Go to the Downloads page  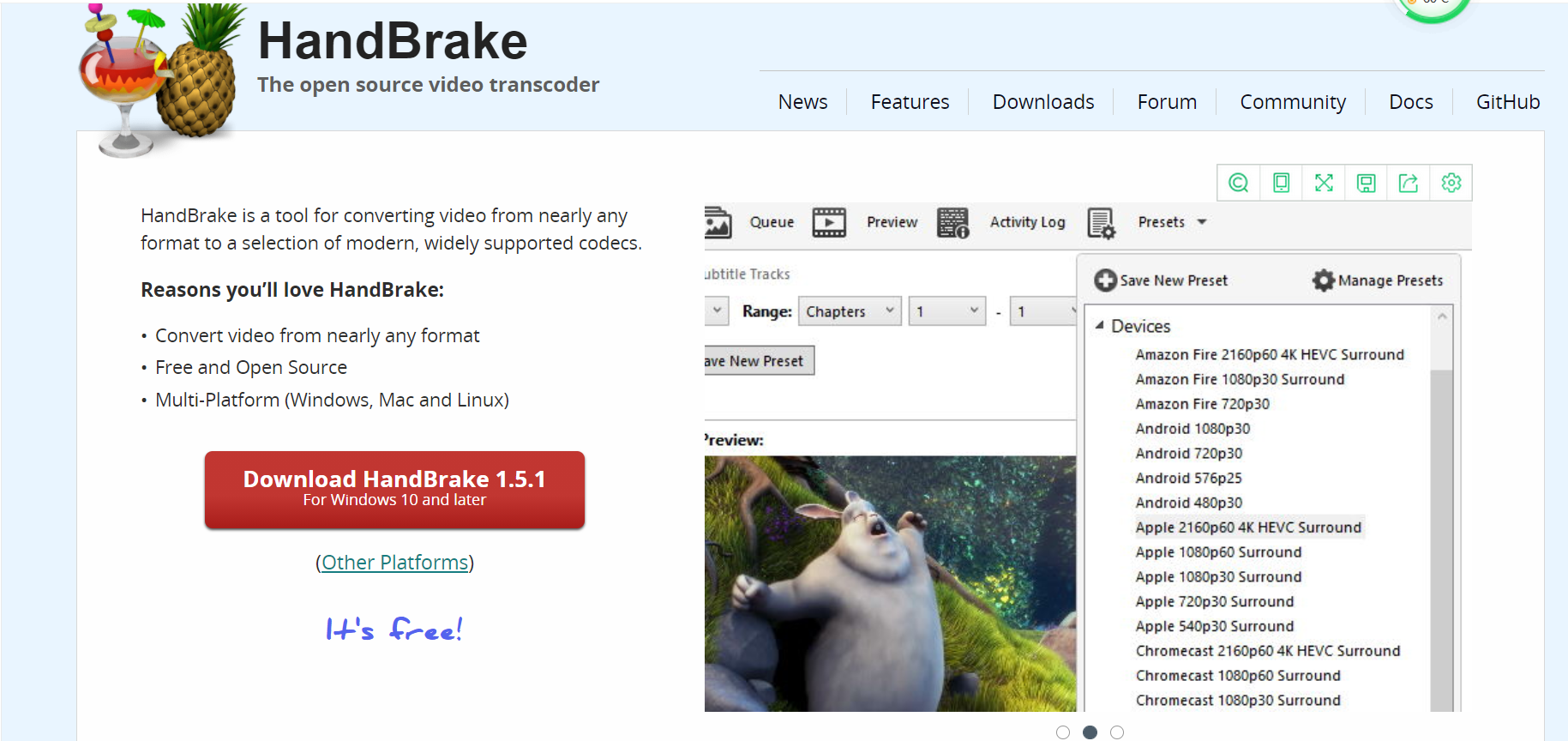(x=1043, y=102)
